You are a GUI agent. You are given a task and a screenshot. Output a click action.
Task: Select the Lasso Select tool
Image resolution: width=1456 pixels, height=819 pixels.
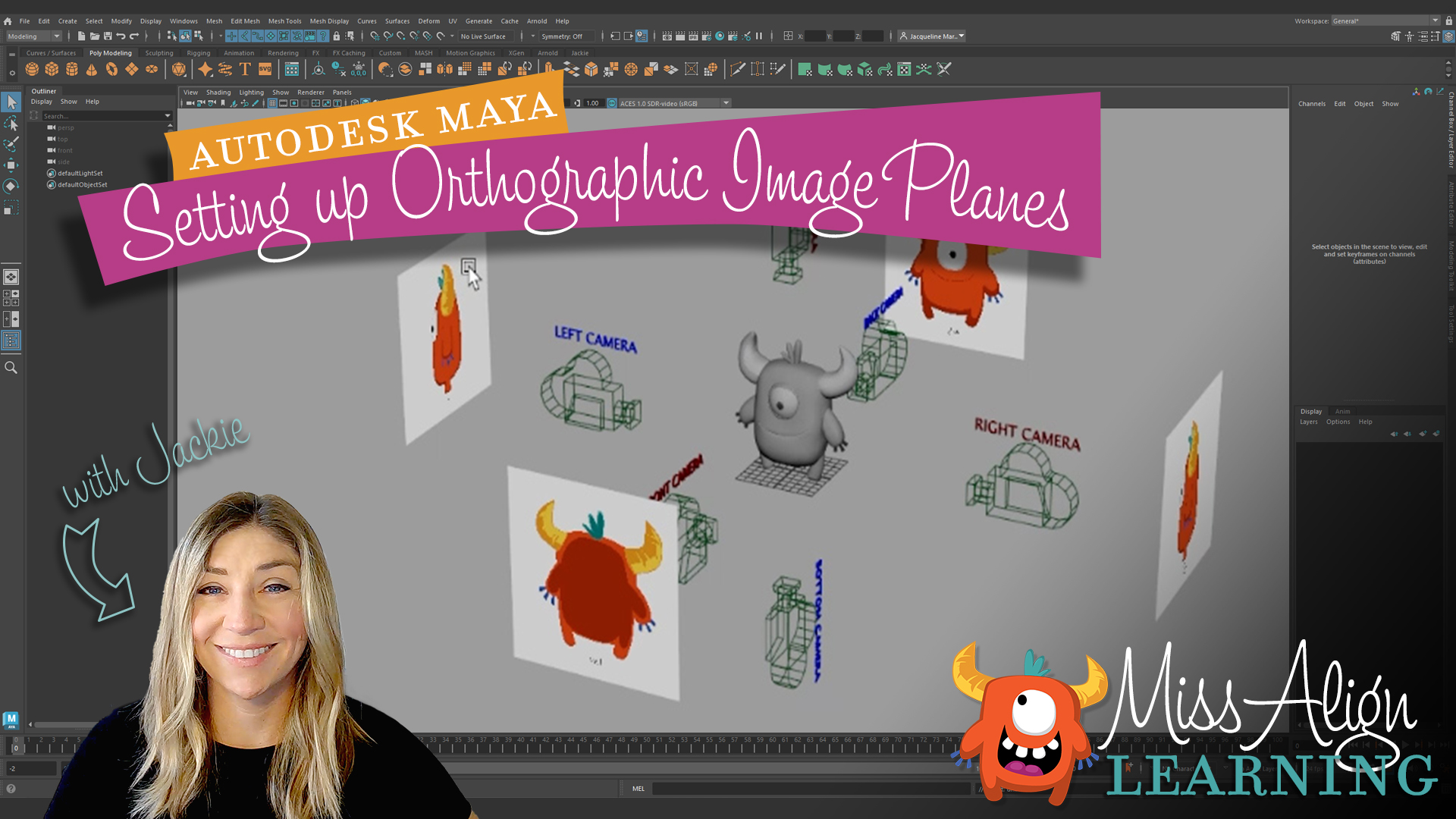tap(11, 123)
